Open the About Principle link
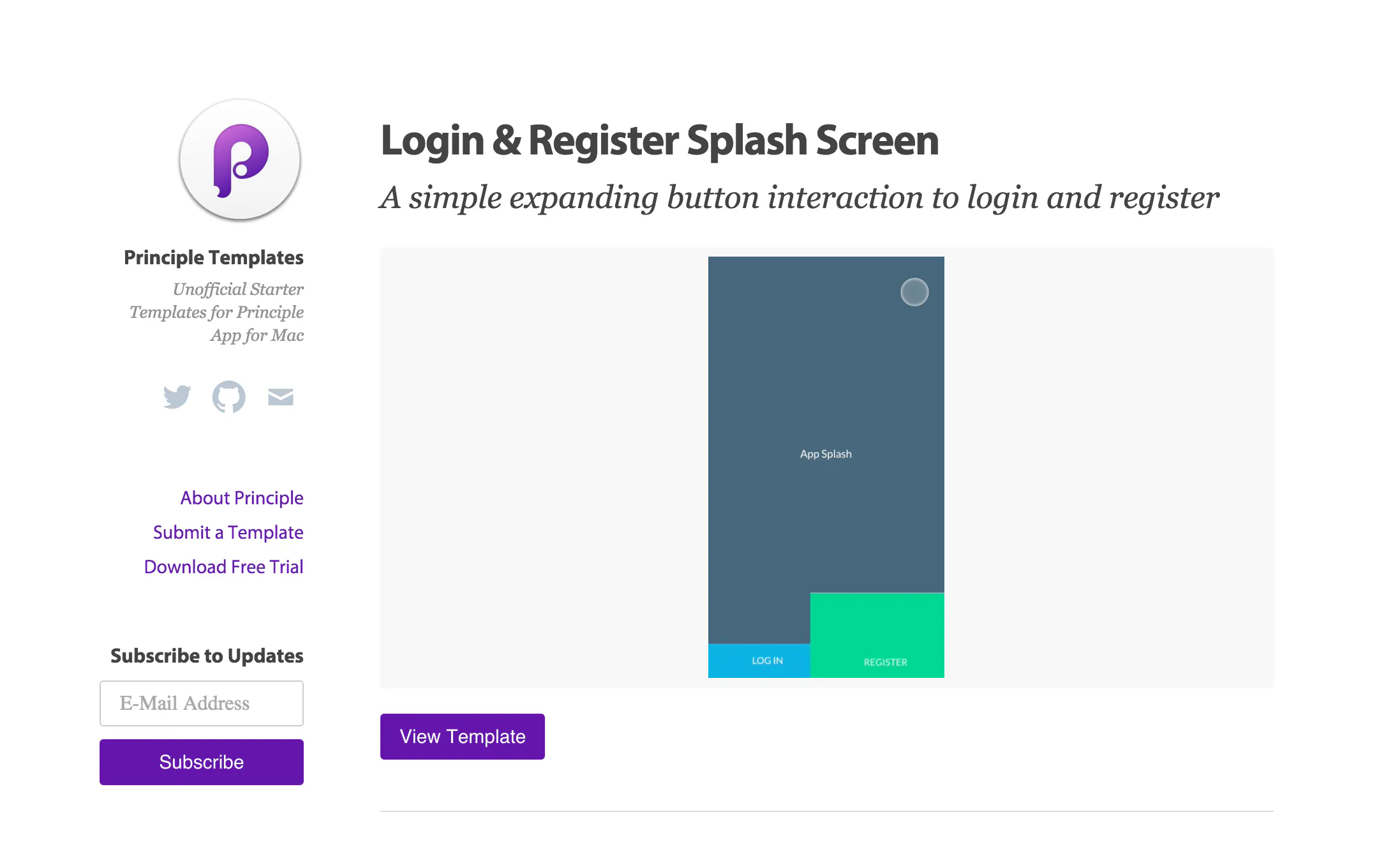Viewport: 1400px width, 849px height. [x=242, y=498]
